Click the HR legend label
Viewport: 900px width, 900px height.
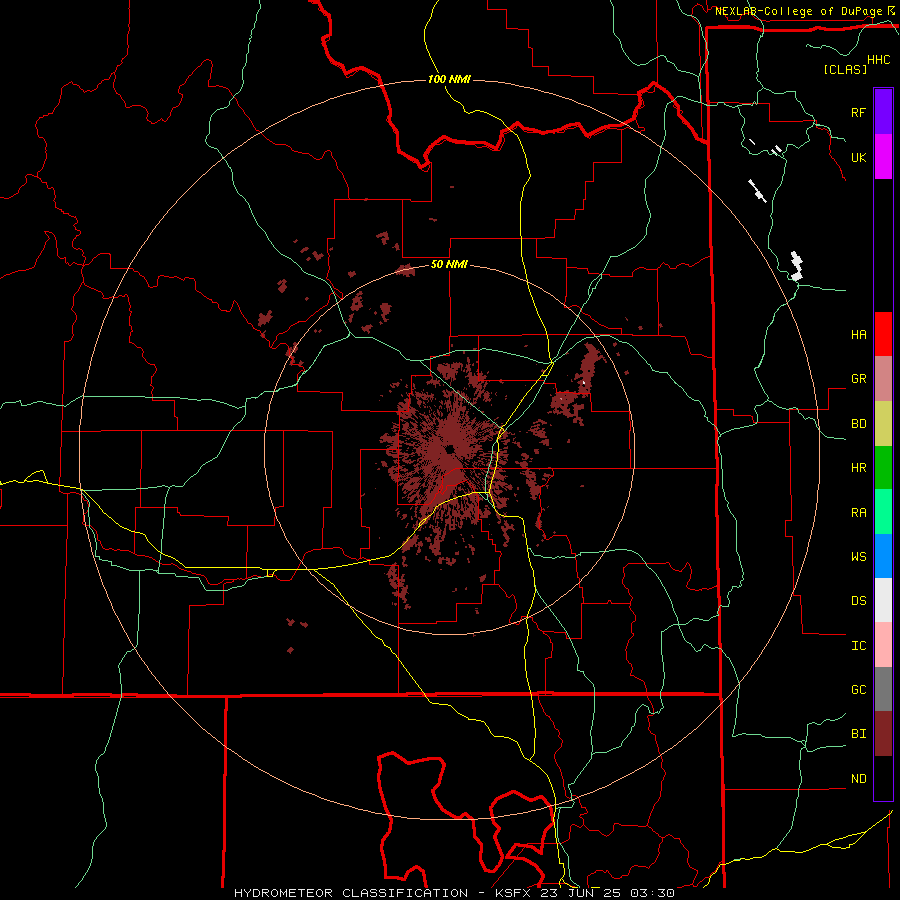pyautogui.click(x=858, y=468)
